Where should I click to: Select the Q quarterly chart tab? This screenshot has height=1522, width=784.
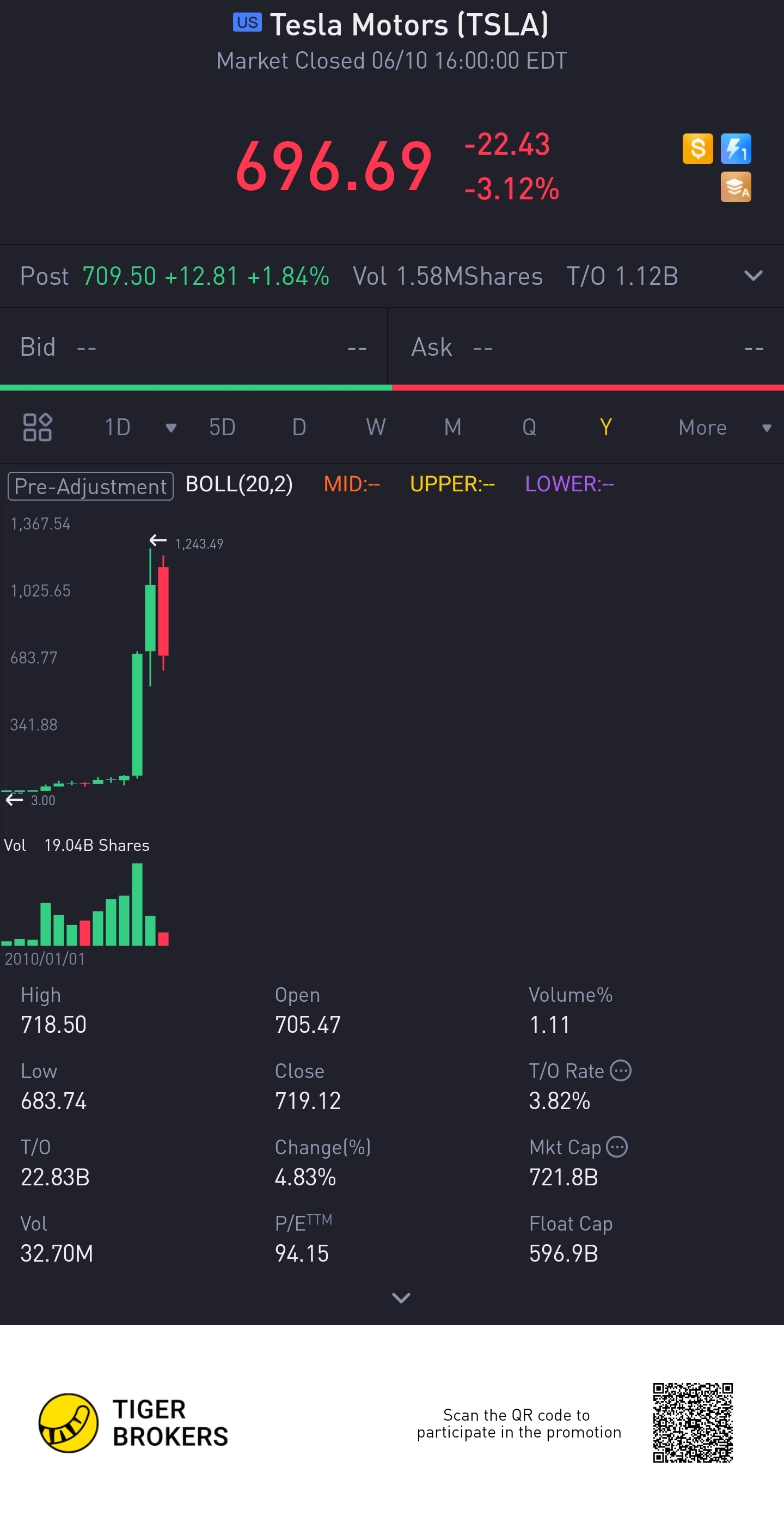[x=529, y=427]
